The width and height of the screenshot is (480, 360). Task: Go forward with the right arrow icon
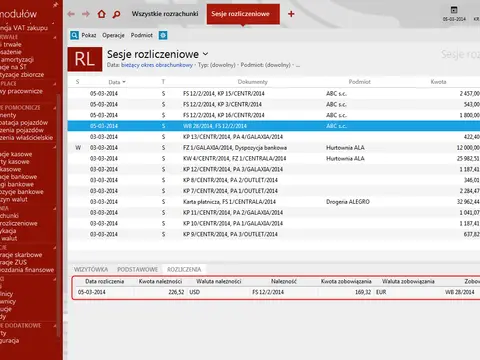(x=86, y=14)
